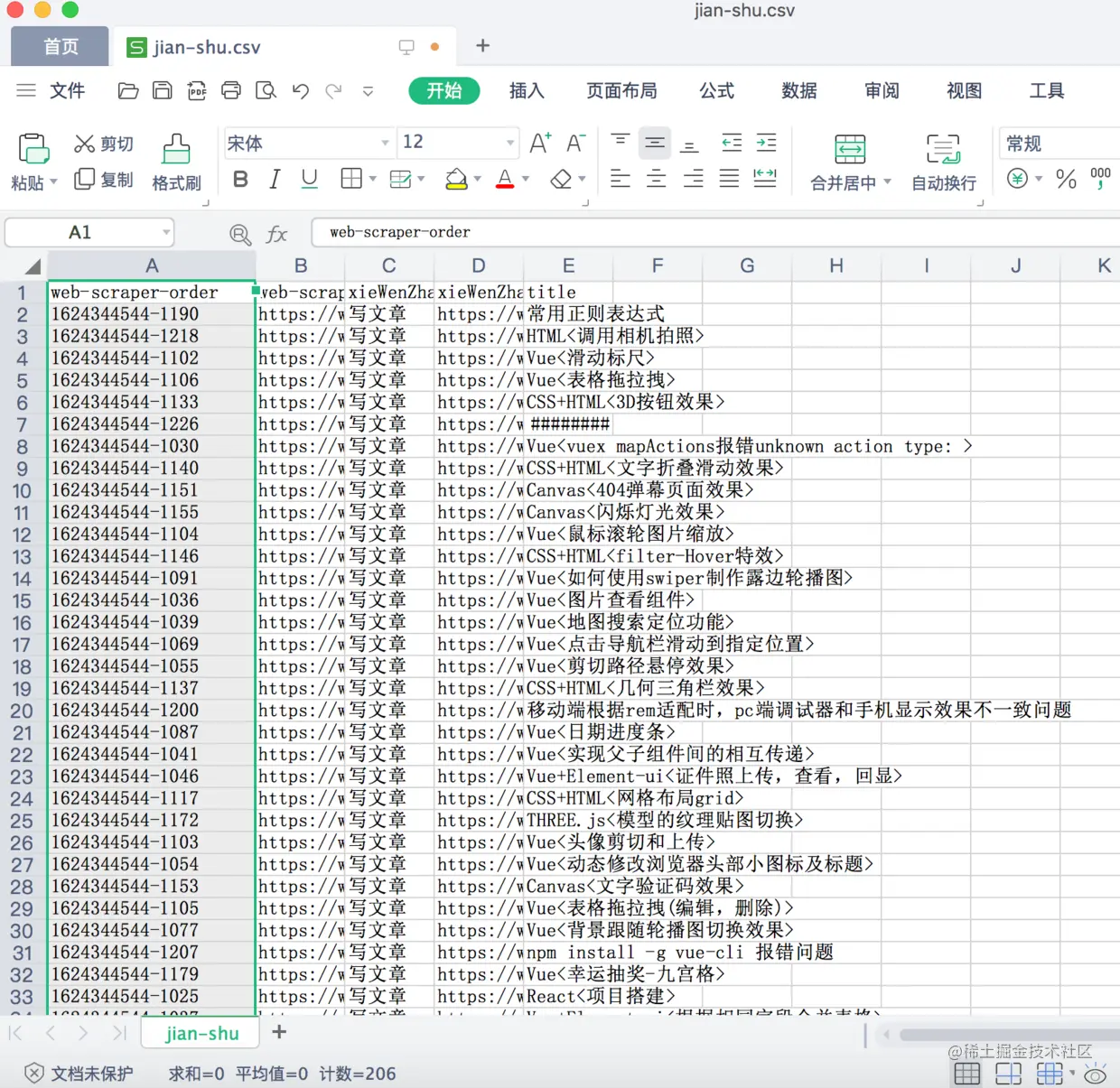Switch to the 公式 Formulas tab
Screen dimensions: 1120x1088
(x=717, y=90)
